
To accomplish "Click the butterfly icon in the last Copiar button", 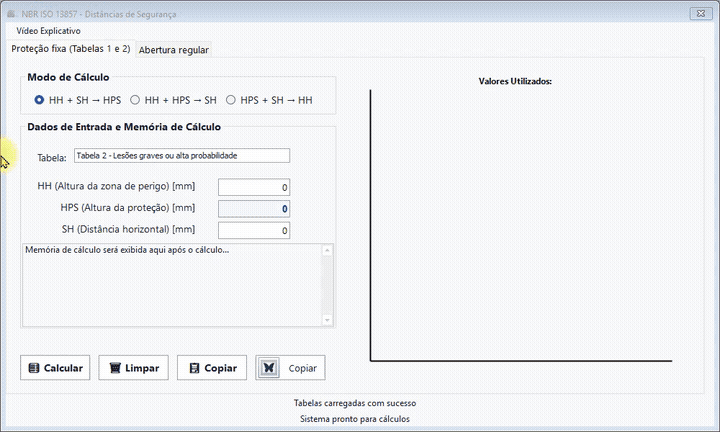I will pyautogui.click(x=269, y=368).
